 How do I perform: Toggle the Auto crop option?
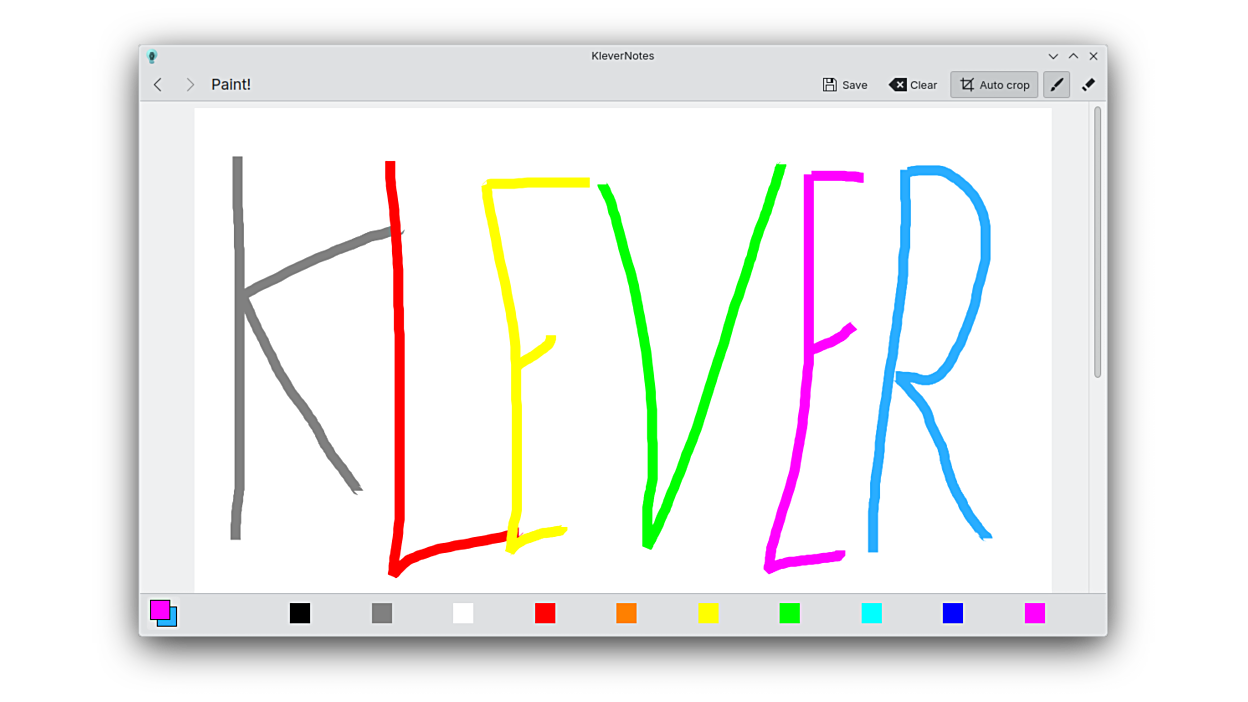994,85
